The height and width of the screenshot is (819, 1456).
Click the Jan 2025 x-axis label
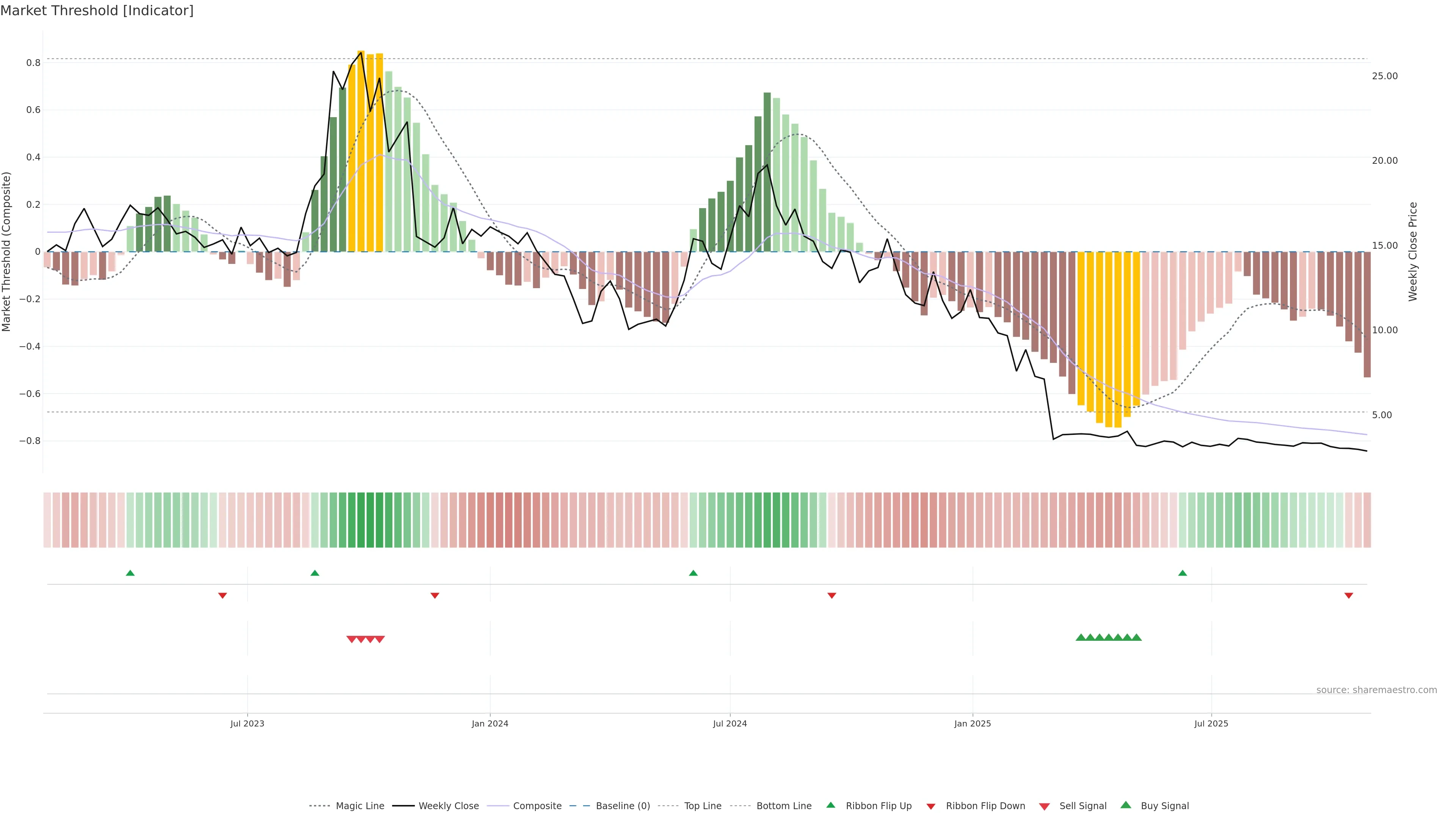pyautogui.click(x=972, y=723)
